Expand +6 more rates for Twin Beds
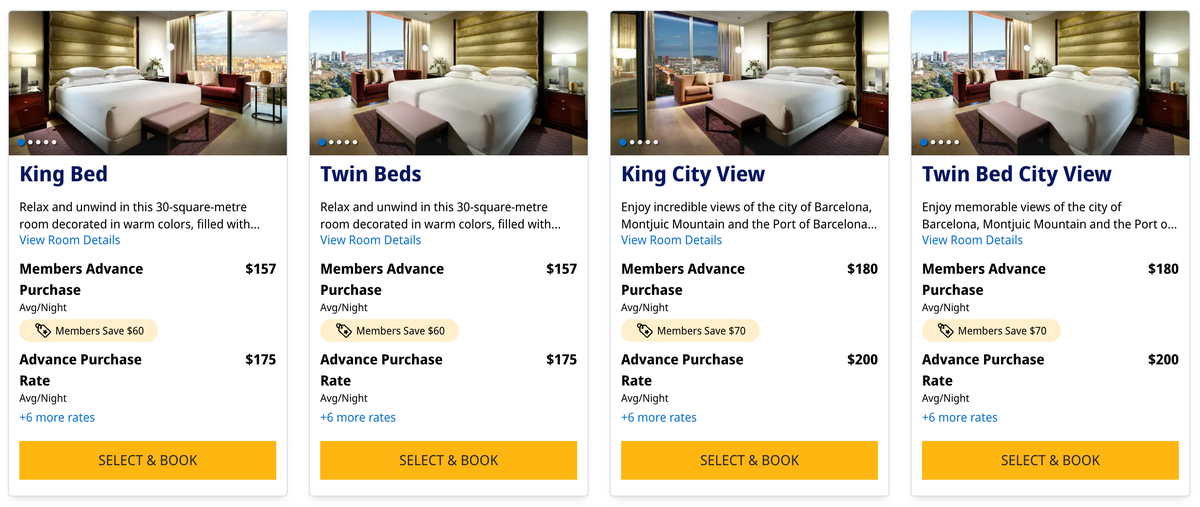The width and height of the screenshot is (1200, 507). pos(358,418)
